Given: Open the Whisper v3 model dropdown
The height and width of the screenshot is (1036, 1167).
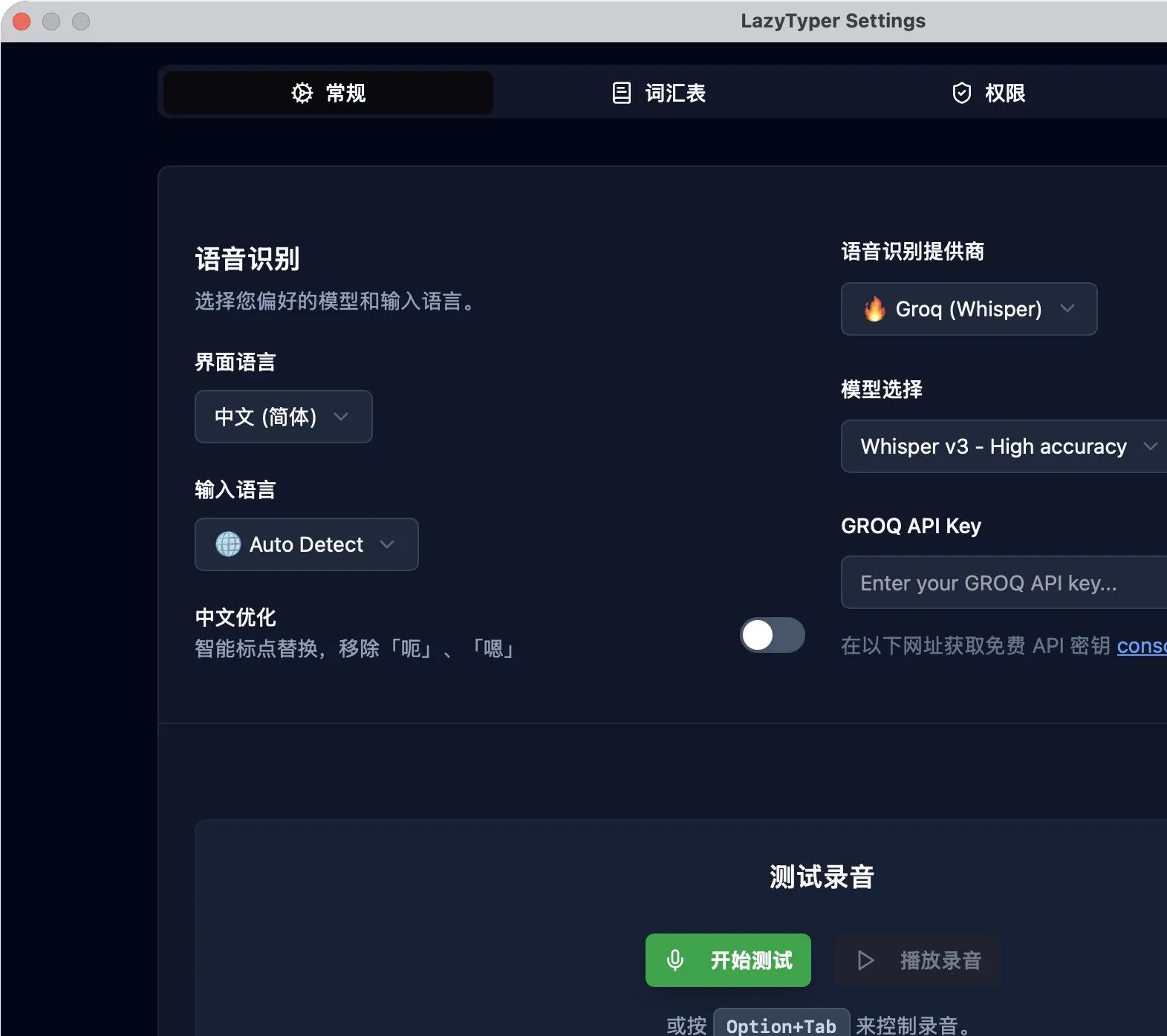Looking at the screenshot, I should 1004,446.
